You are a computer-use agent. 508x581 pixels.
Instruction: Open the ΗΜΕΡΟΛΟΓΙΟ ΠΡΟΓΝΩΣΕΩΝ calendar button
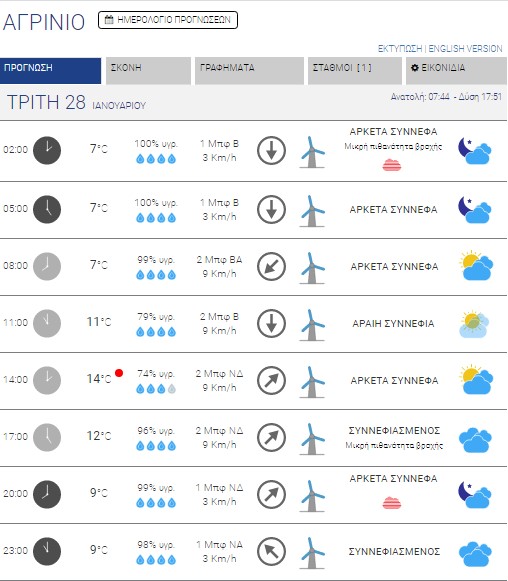click(x=167, y=20)
